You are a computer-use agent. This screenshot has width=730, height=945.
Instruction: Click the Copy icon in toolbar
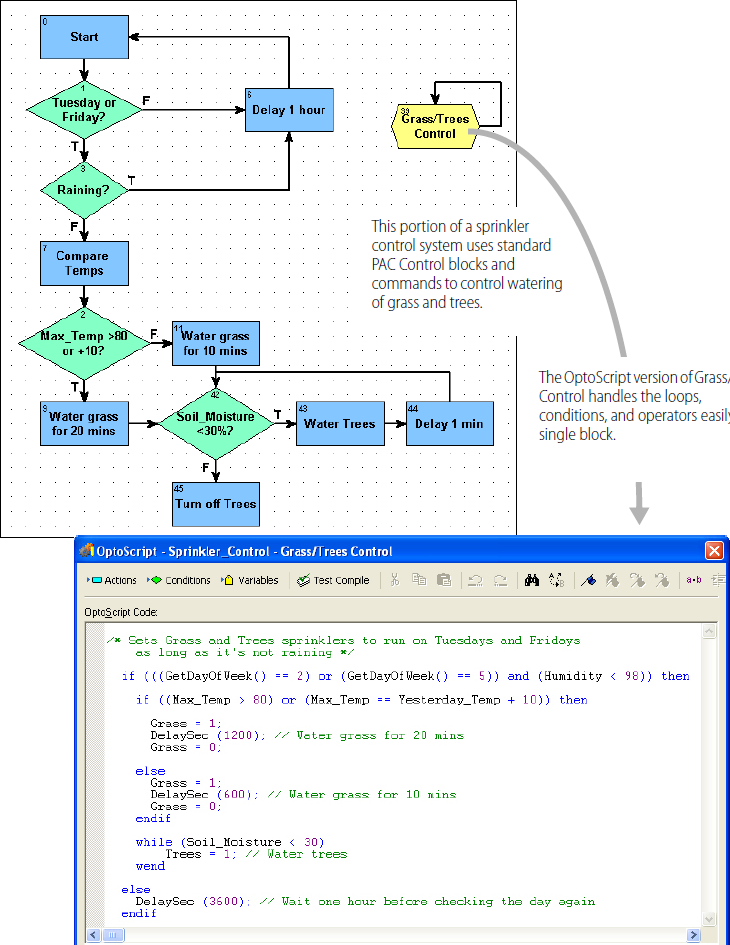click(x=419, y=580)
